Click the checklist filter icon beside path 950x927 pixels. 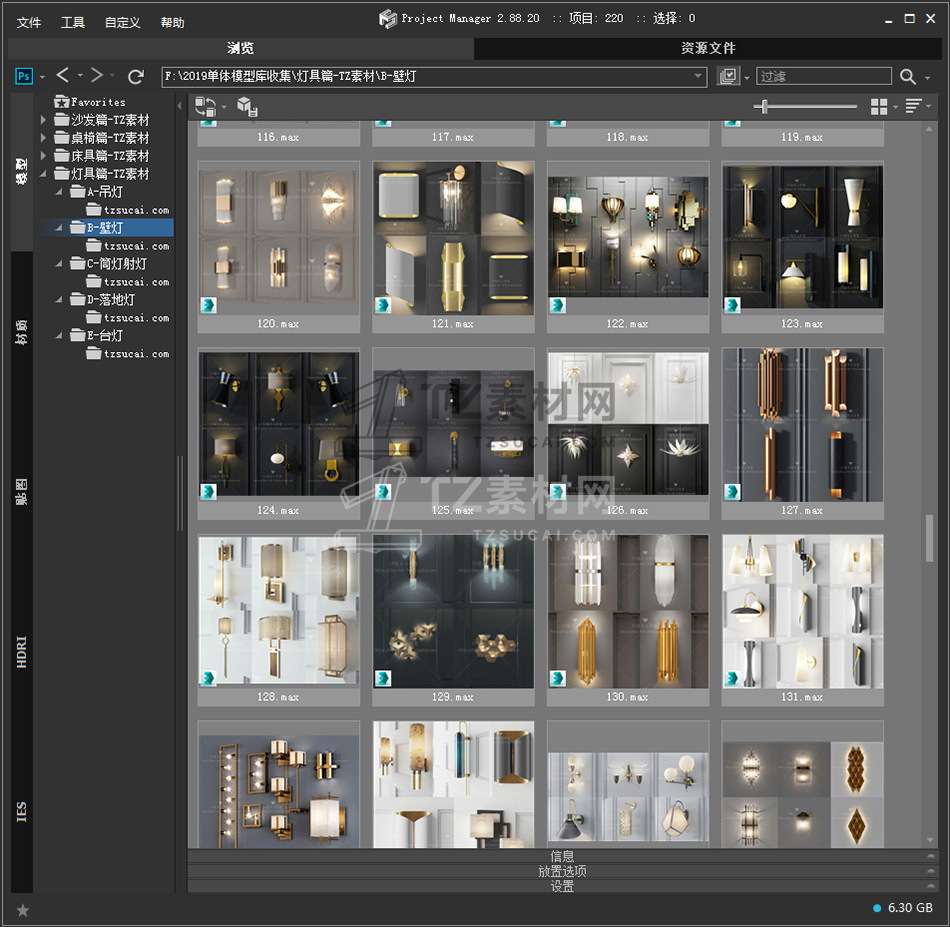click(x=728, y=77)
